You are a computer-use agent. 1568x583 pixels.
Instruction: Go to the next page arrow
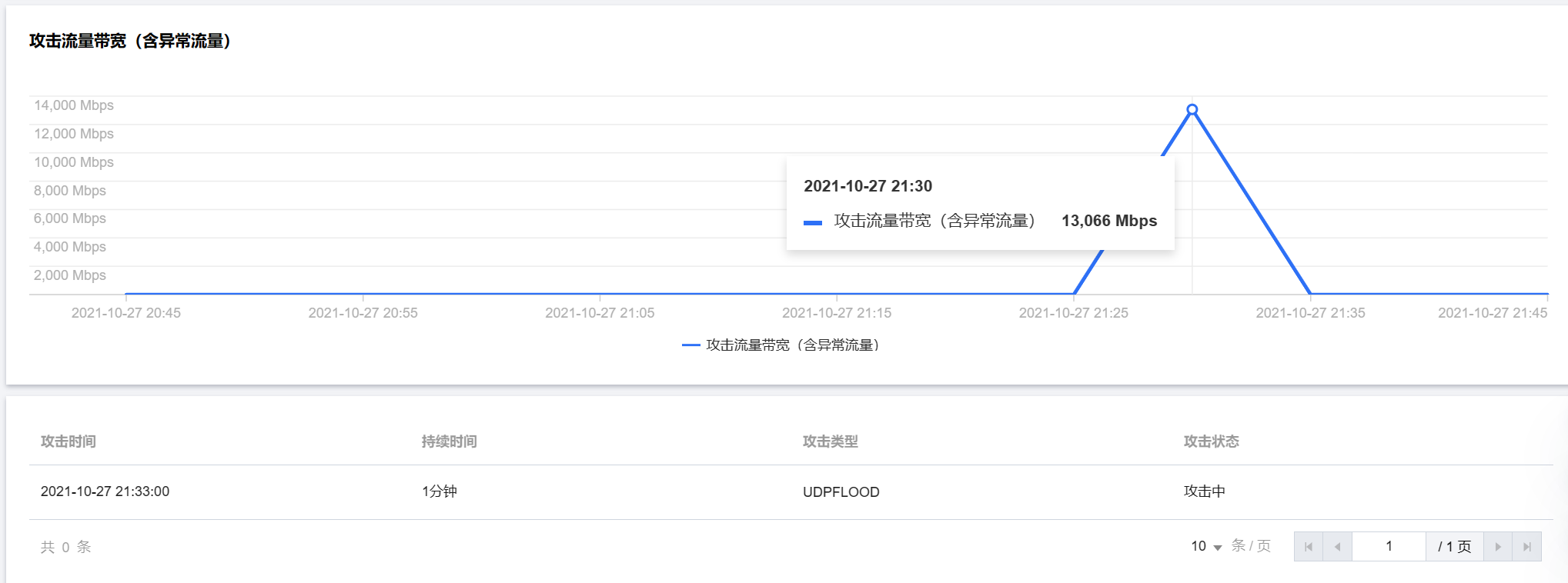pos(1498,547)
